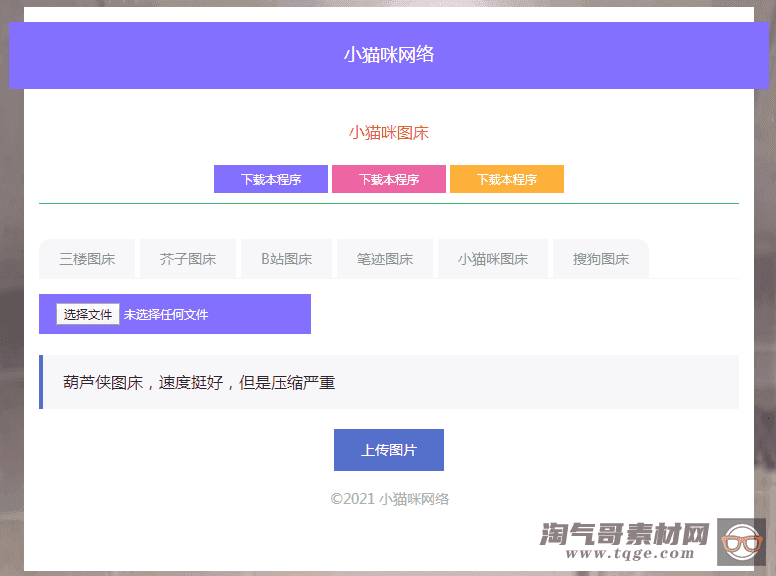
Task: Open the B站图床 tab
Action: tap(287, 259)
